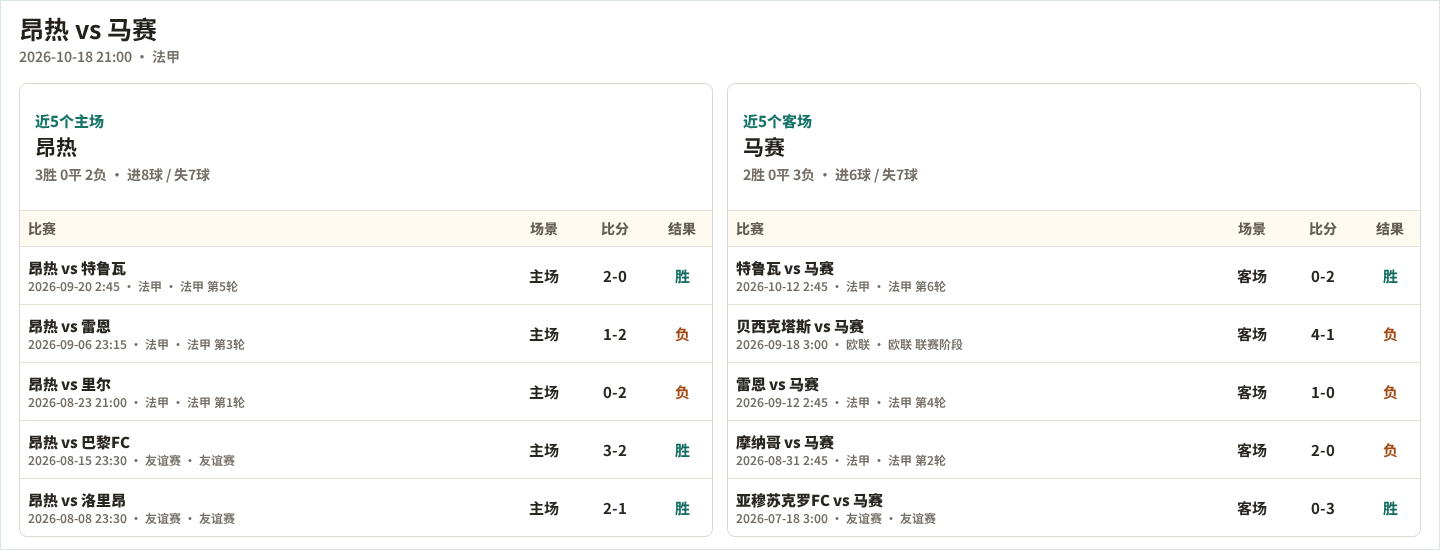Click the 比赛 column header in 昂热 table
1440x550 pixels.
[42, 229]
